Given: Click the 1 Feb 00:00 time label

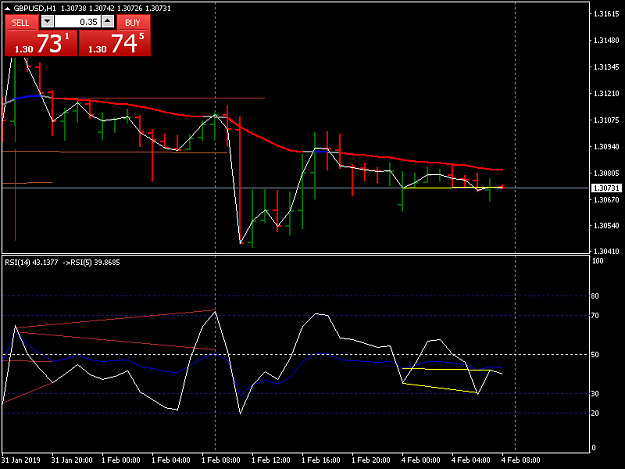Looking at the screenshot, I should [x=121, y=460].
